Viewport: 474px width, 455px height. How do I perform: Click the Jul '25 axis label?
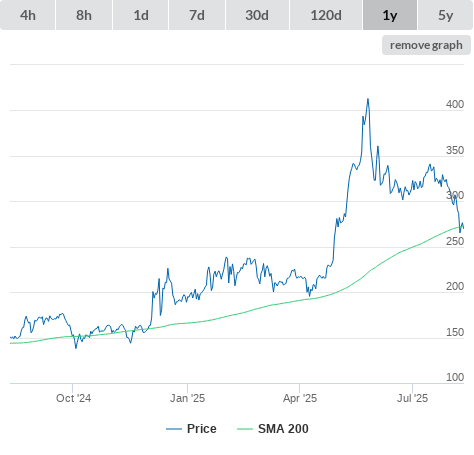[412, 398]
